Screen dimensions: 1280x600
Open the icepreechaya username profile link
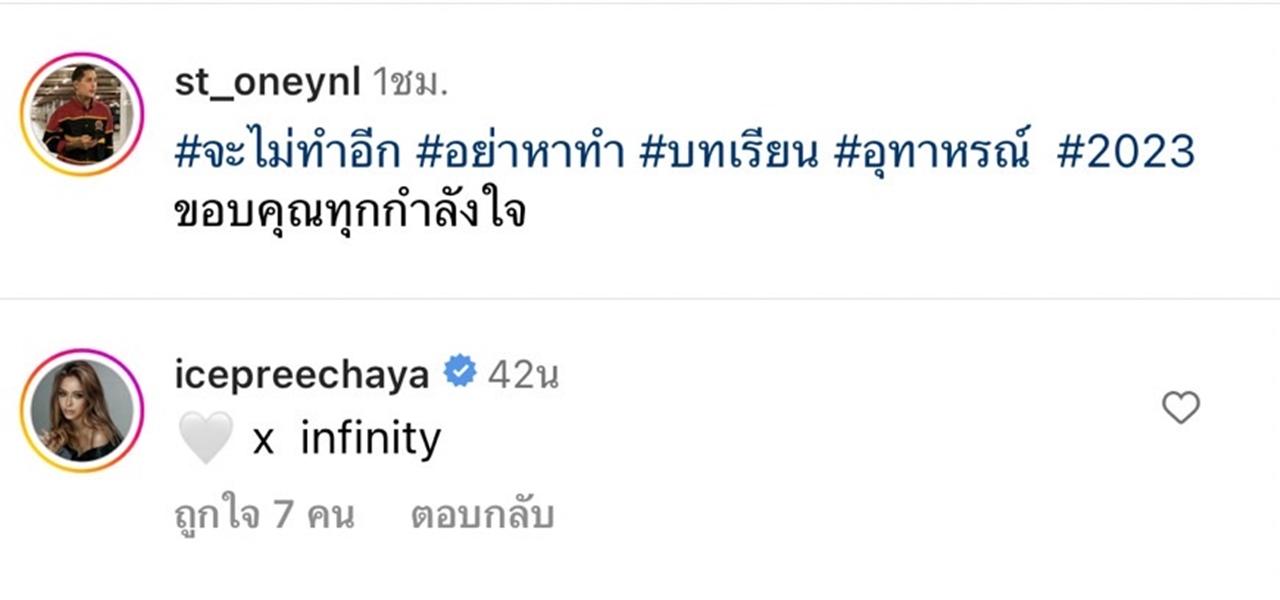point(301,374)
